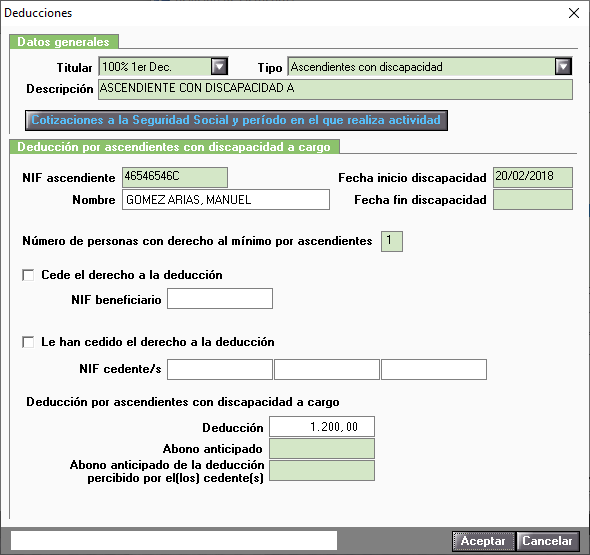Screen dimensions: 590x555
Task: Click the first NIF cedente field
Action: coord(220,369)
